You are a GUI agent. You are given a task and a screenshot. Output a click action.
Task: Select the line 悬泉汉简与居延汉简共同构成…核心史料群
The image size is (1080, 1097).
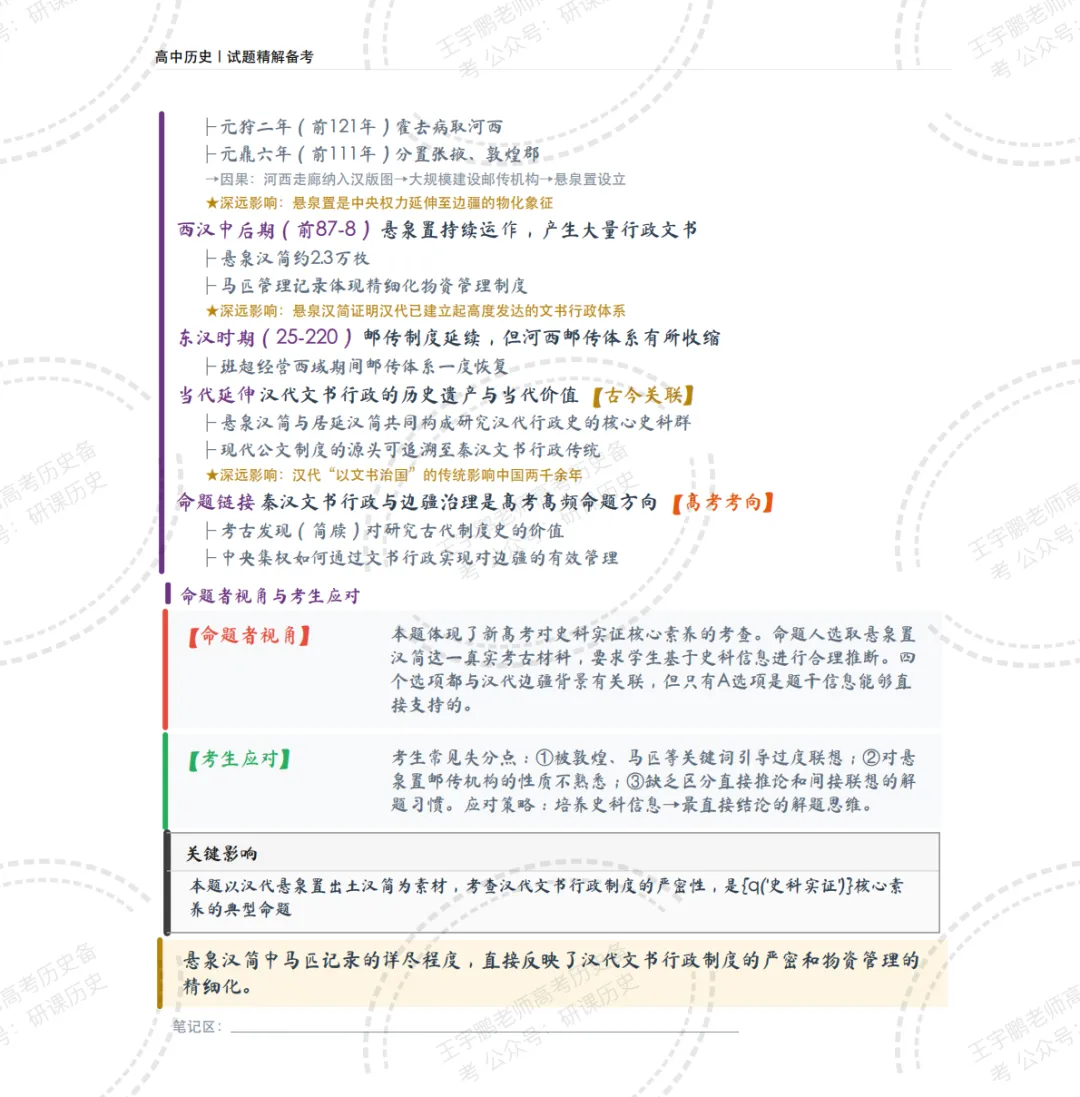tap(448, 422)
